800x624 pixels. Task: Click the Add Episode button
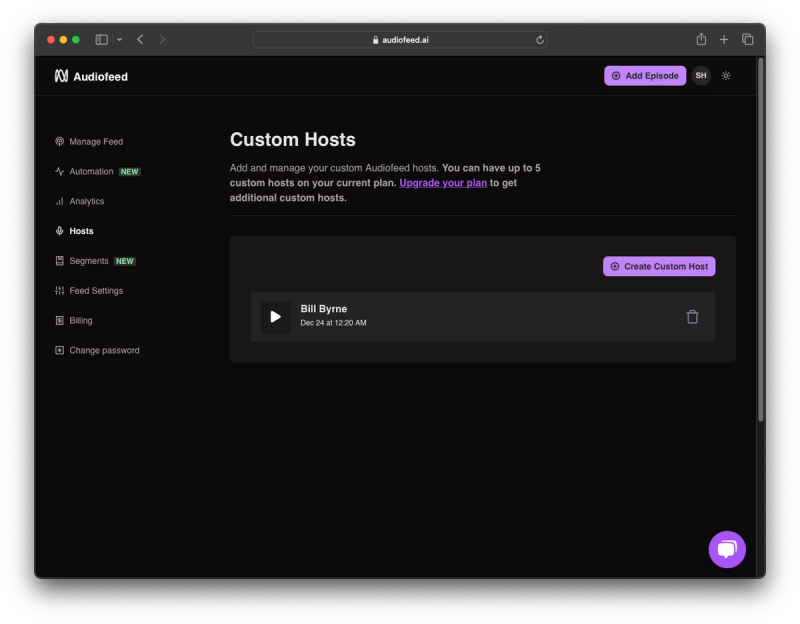click(x=645, y=76)
